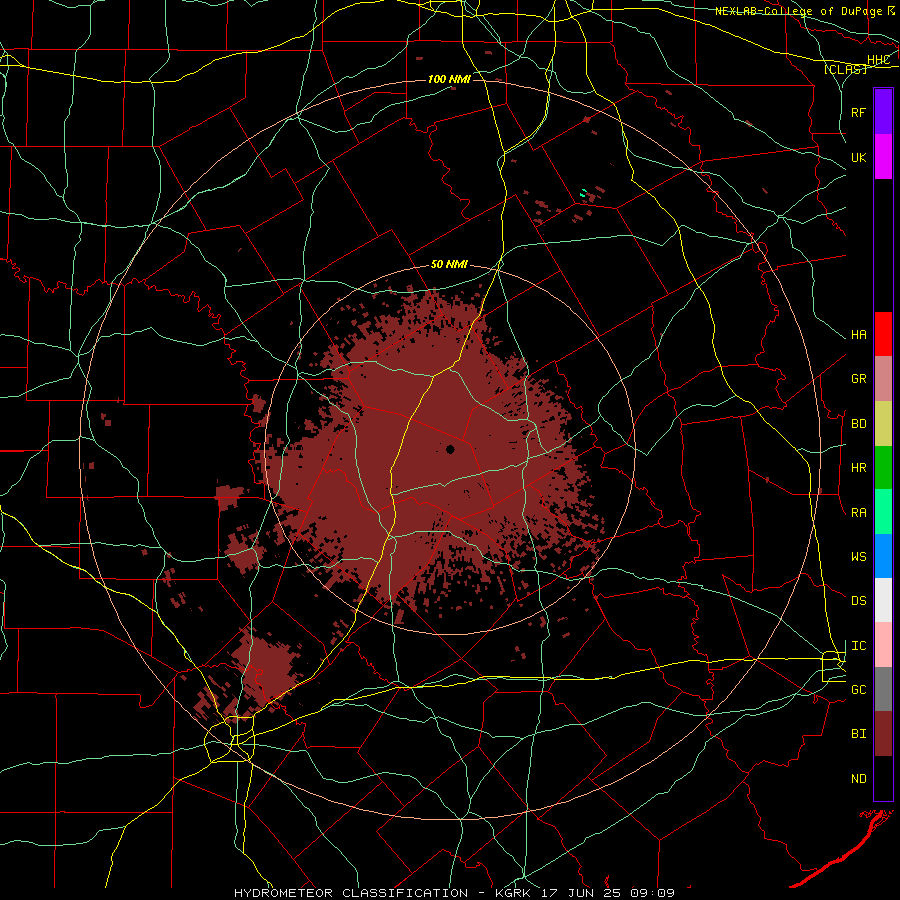
Task: Click the '09:09' timestamp
Action: [x=653, y=893]
